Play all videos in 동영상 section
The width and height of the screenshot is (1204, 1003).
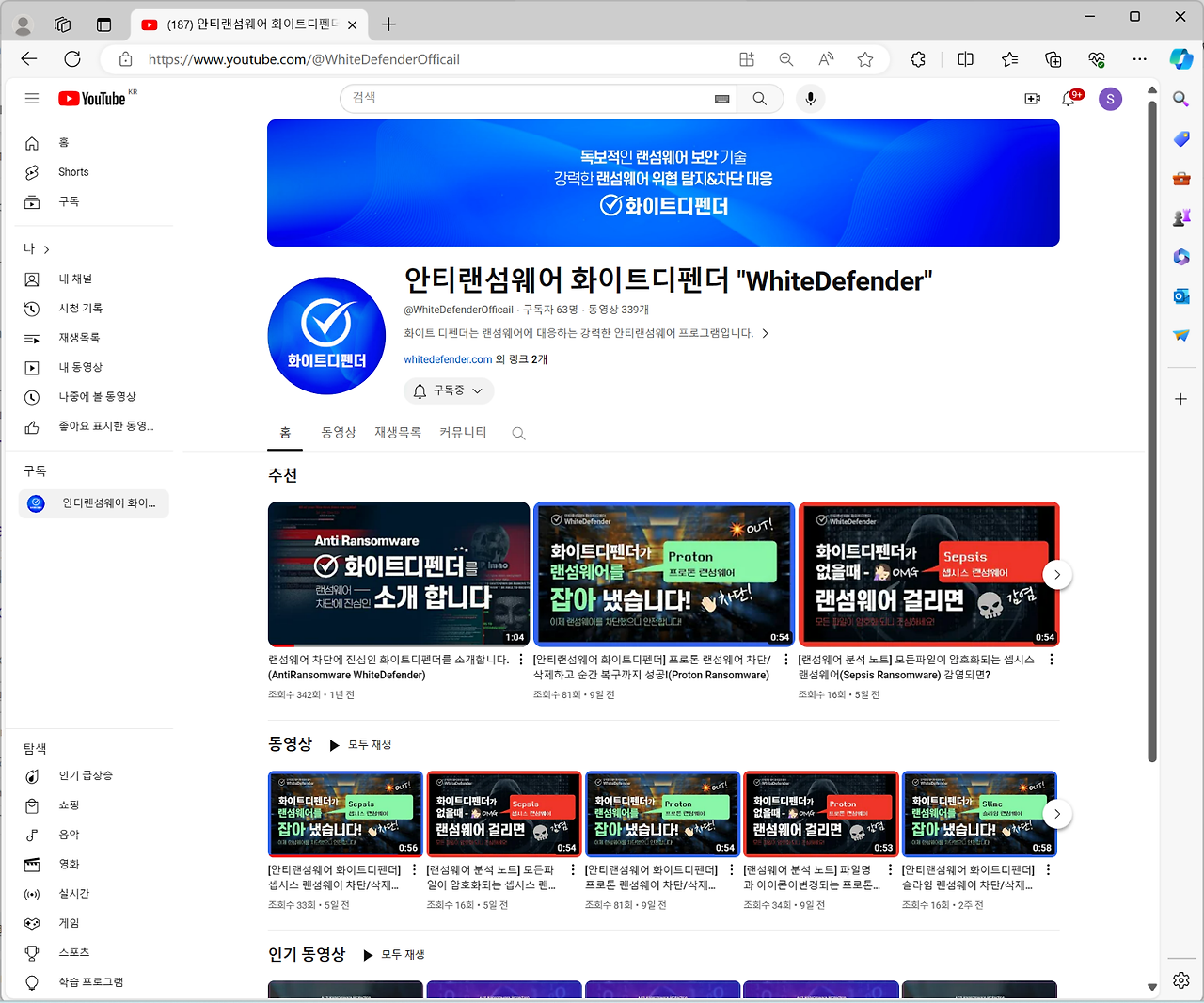pos(361,745)
